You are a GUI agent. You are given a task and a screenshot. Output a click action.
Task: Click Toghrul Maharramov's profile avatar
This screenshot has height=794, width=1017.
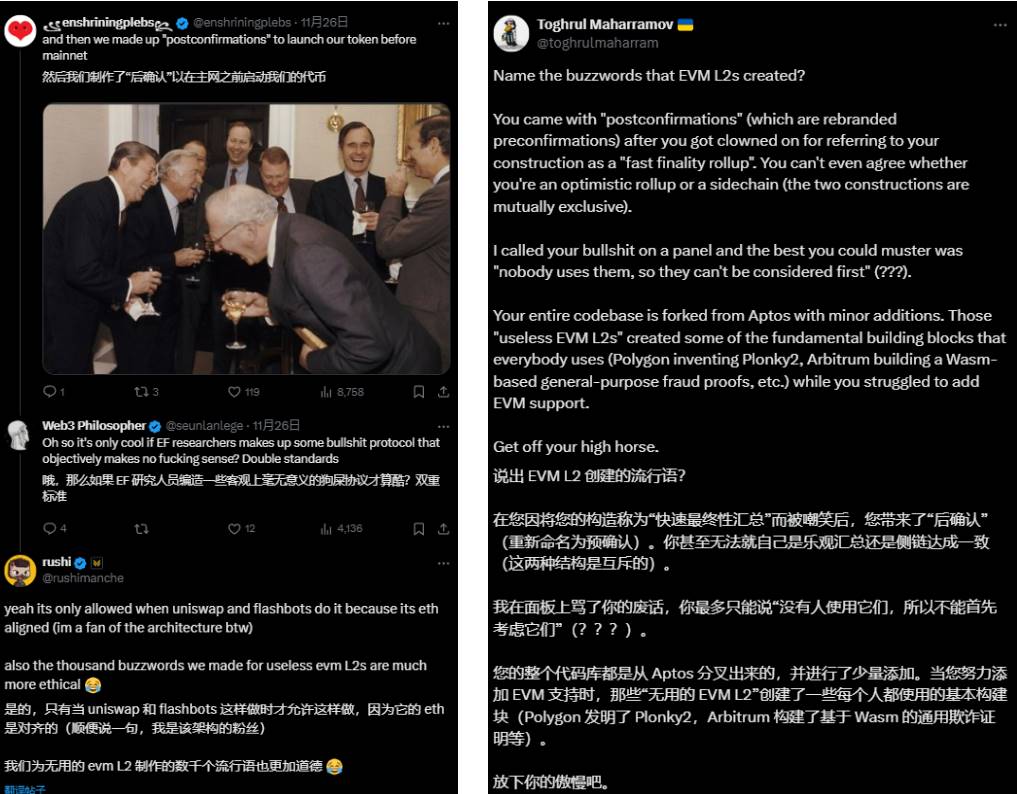511,33
